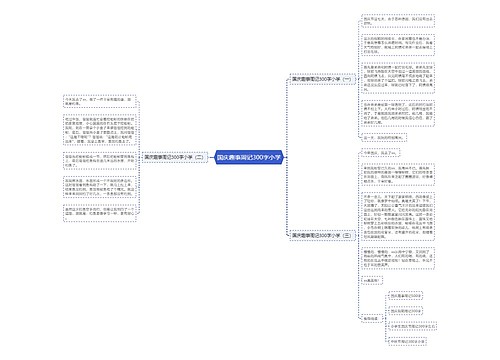Viewport: 500px width, 360px height.
Task: Click the connector joint left of branch（二）
Action: [x=140, y=157]
